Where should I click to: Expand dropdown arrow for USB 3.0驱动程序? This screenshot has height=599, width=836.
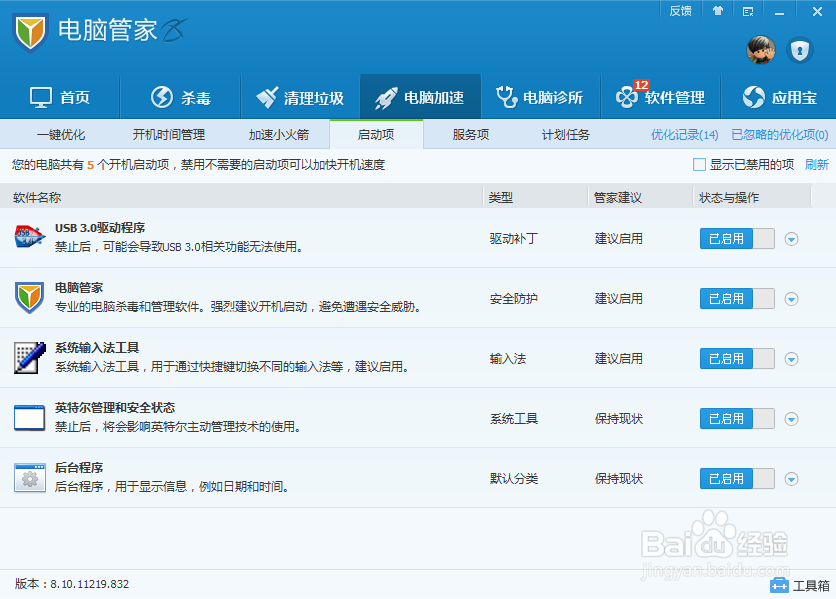tap(792, 239)
